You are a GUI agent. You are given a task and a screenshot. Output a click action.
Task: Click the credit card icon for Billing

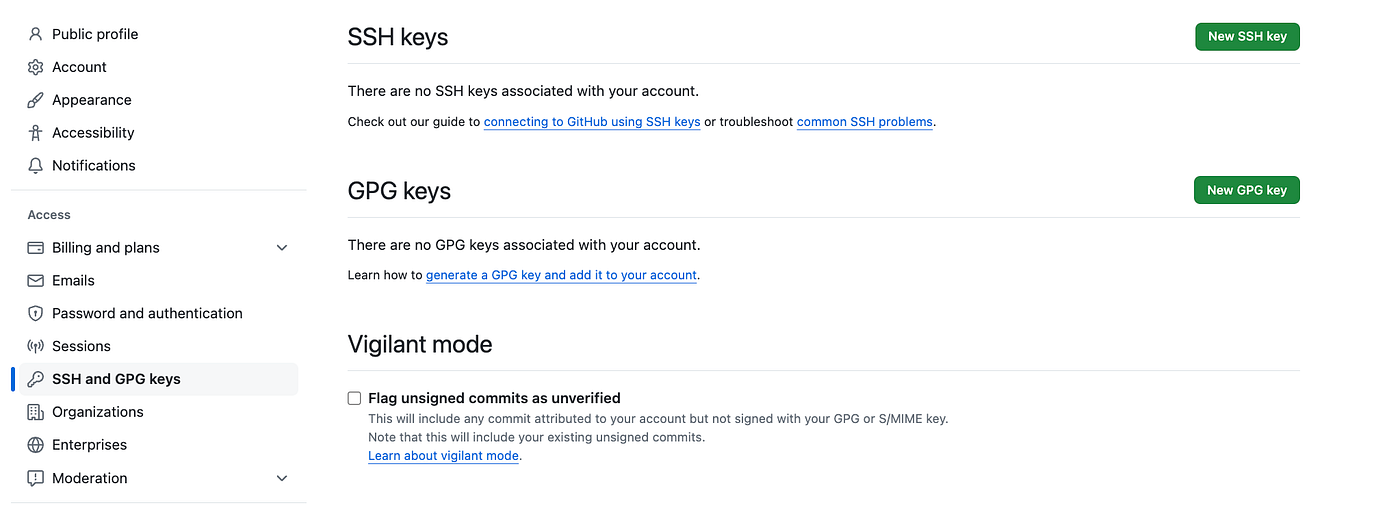tap(36, 248)
